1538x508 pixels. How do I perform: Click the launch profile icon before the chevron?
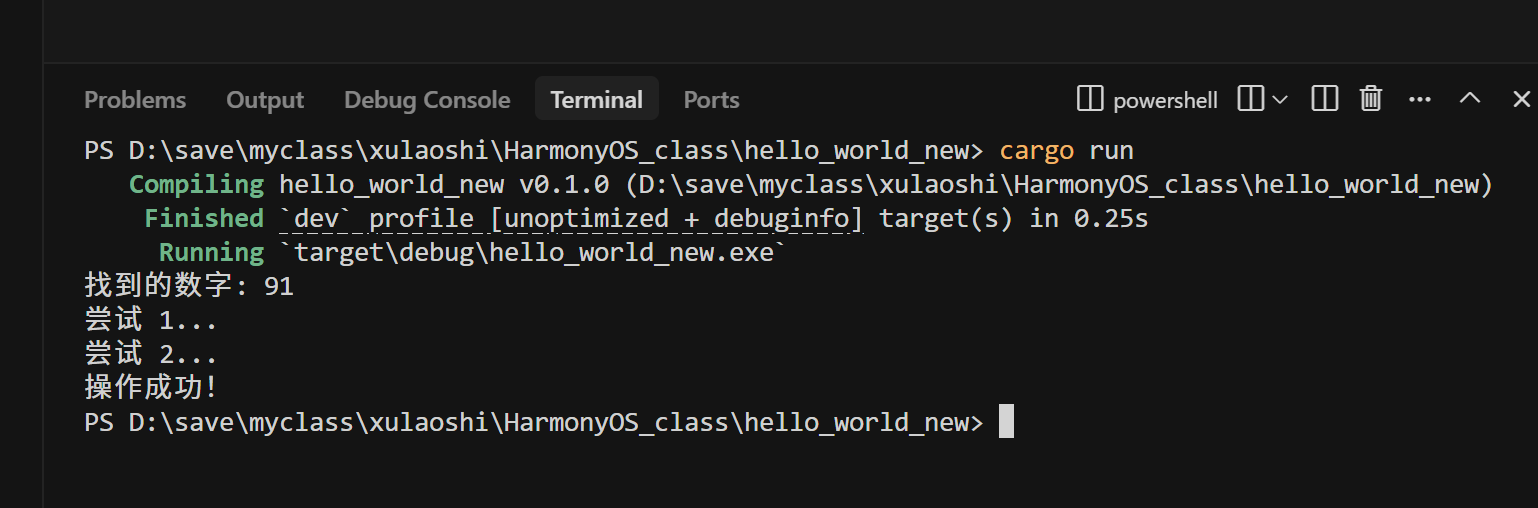(x=1250, y=99)
